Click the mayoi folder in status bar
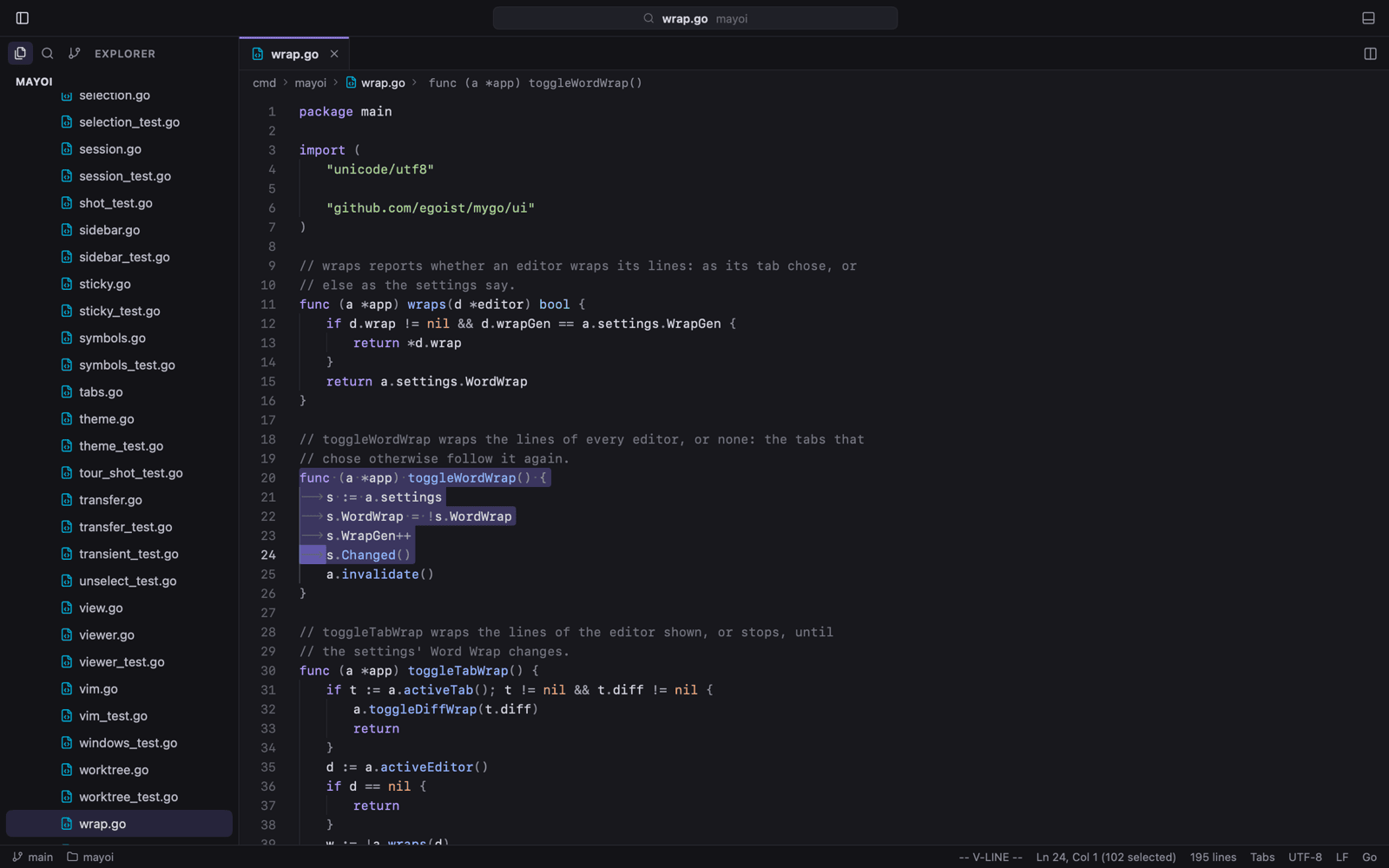The width and height of the screenshot is (1389, 868). [90, 857]
